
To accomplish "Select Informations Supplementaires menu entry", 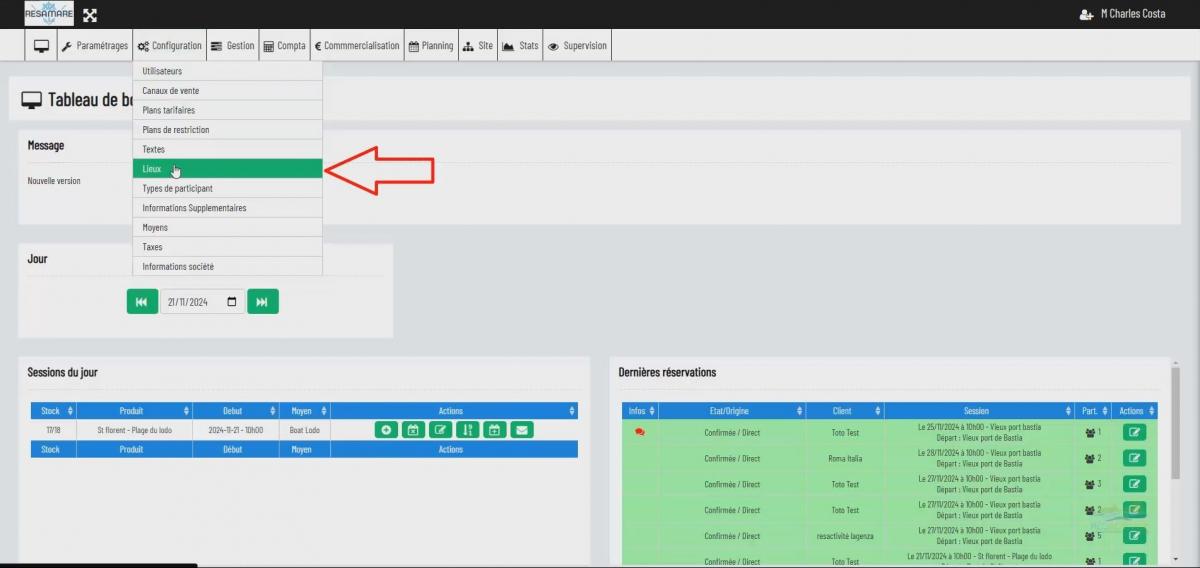I will (228, 208).
